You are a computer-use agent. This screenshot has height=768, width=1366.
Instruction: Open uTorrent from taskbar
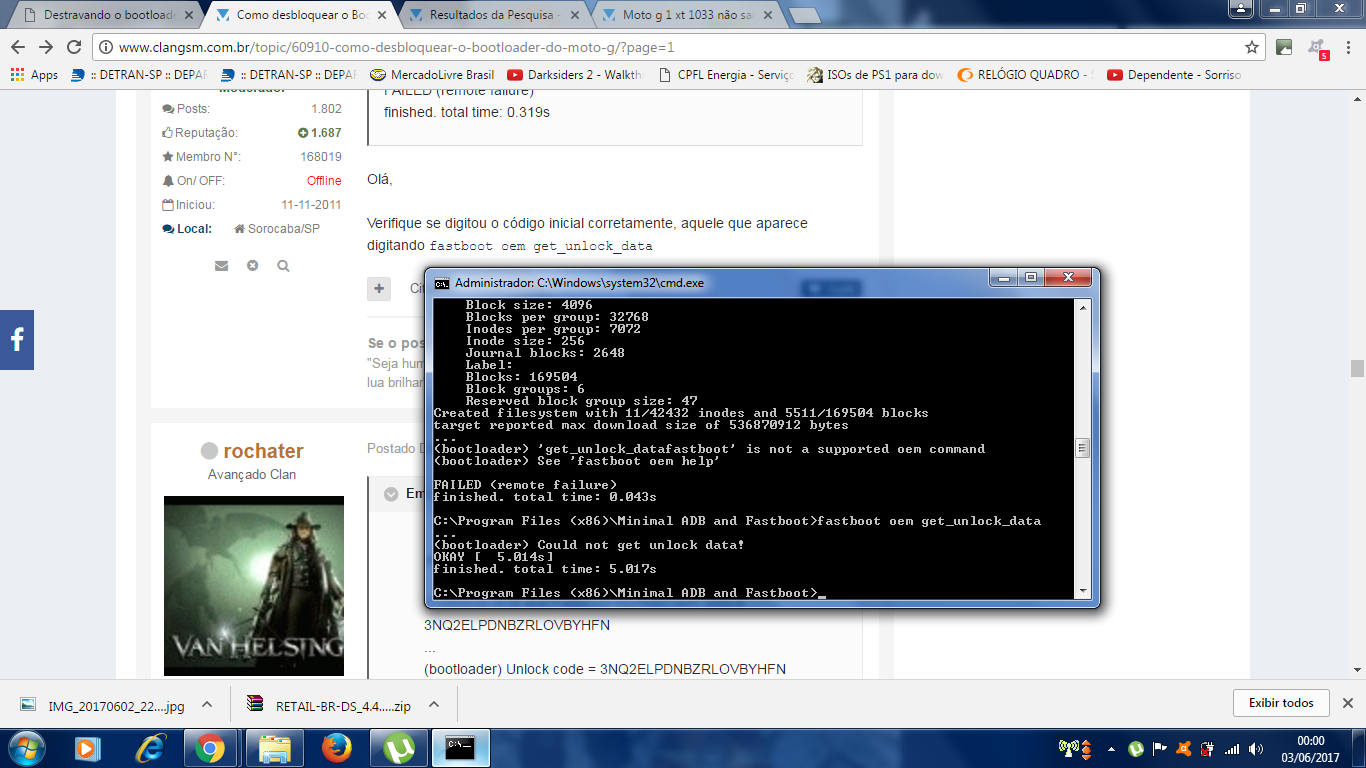click(x=399, y=748)
